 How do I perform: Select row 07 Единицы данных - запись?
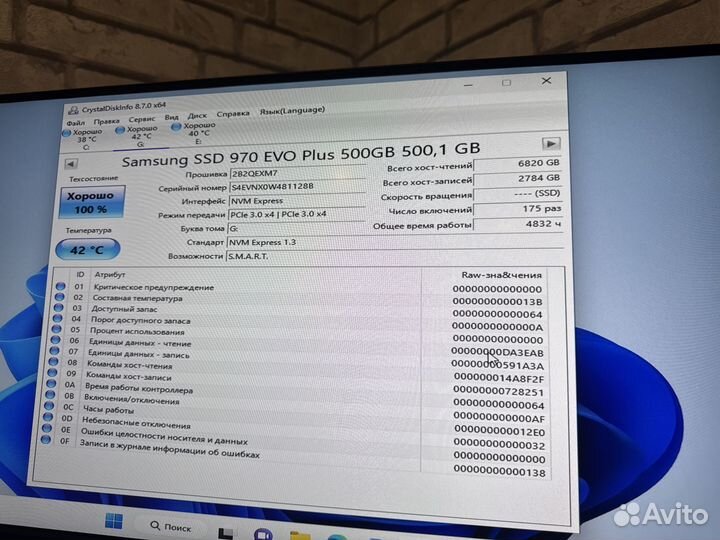298,357
